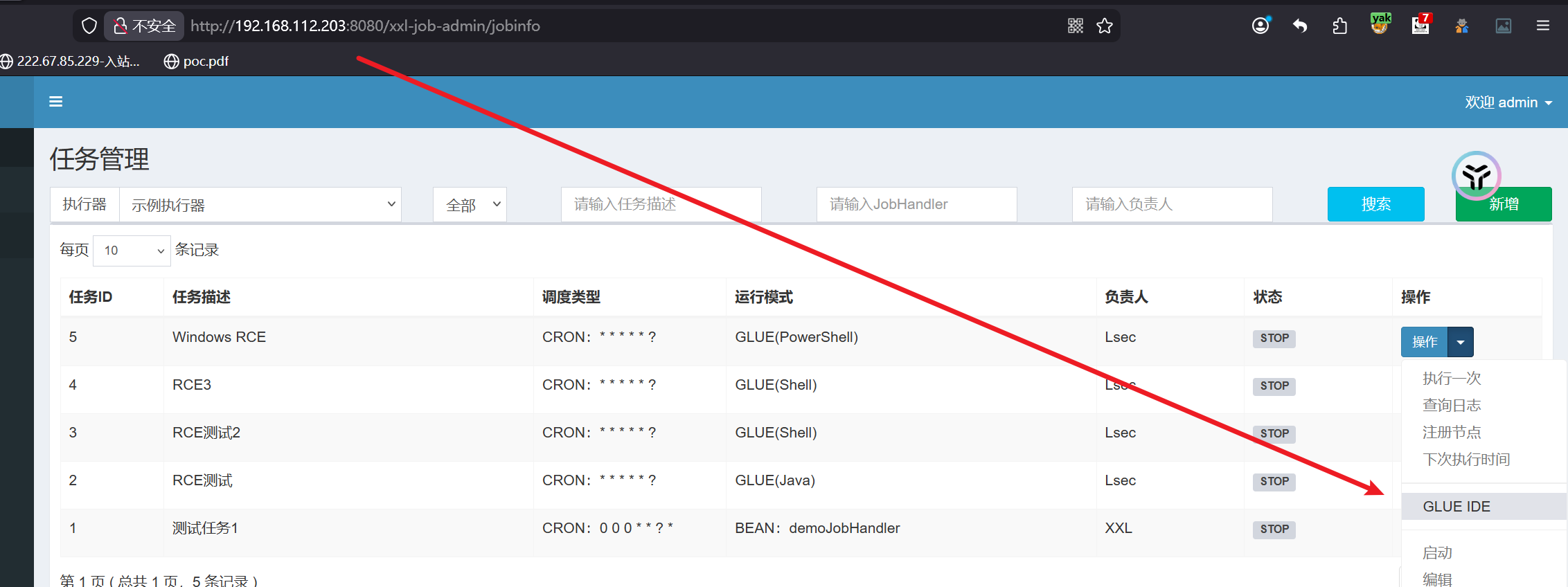1568x587 pixels.
Task: Choose 执行一次 in the operations menu
Action: (1452, 379)
